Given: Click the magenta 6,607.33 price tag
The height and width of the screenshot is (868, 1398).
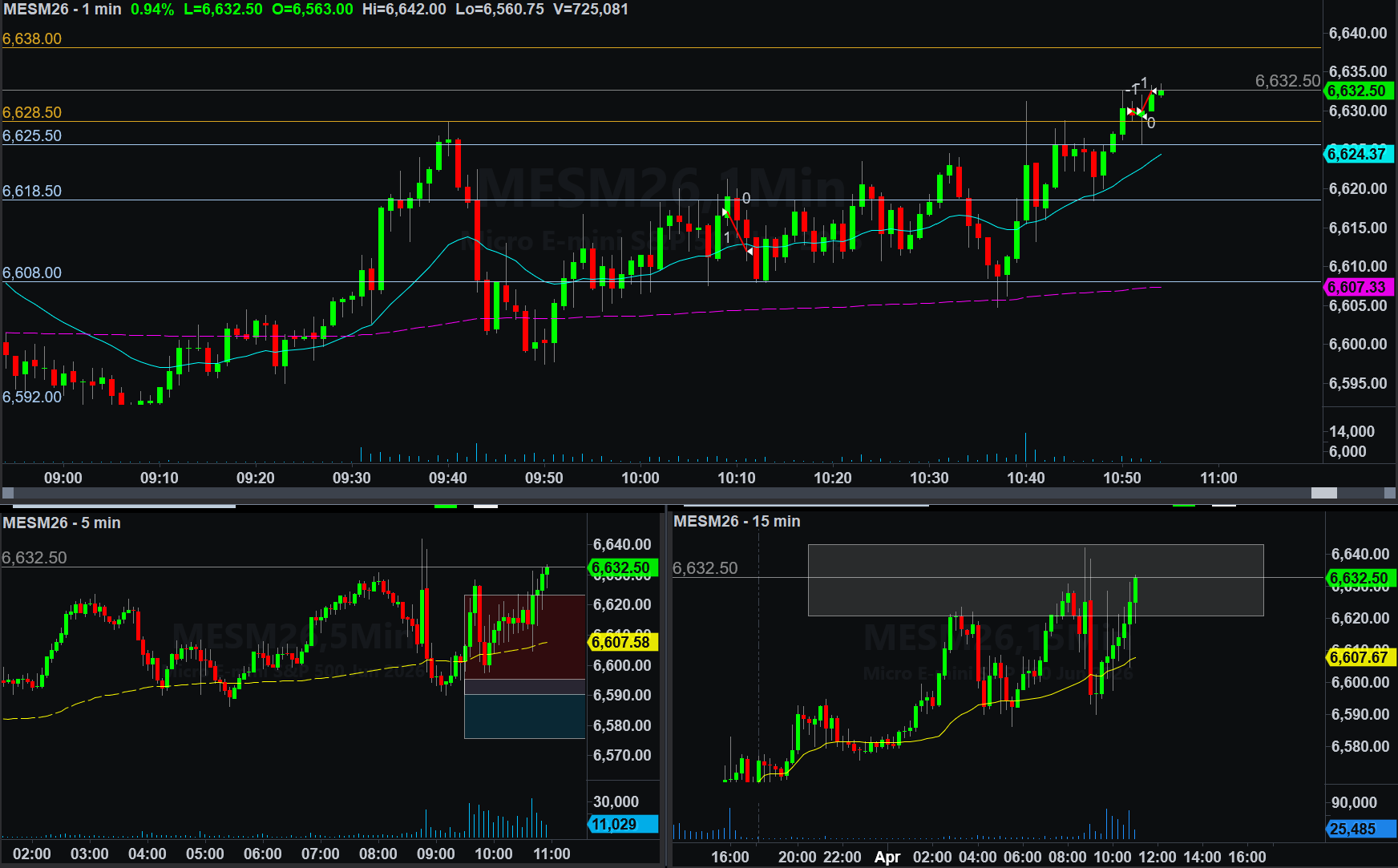Looking at the screenshot, I should (1356, 287).
